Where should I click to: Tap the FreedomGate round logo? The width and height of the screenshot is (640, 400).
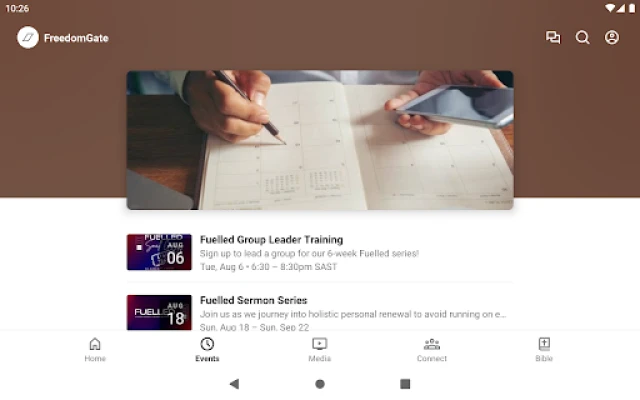pyautogui.click(x=28, y=38)
